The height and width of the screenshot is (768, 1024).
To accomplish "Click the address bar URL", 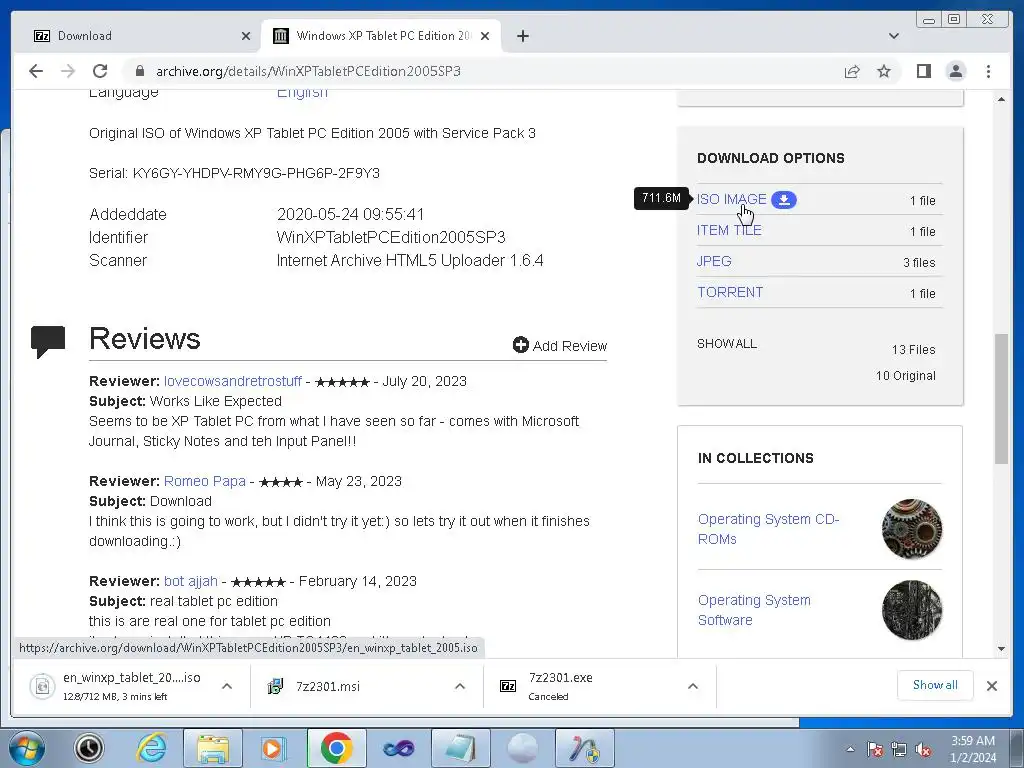I will point(308,71).
